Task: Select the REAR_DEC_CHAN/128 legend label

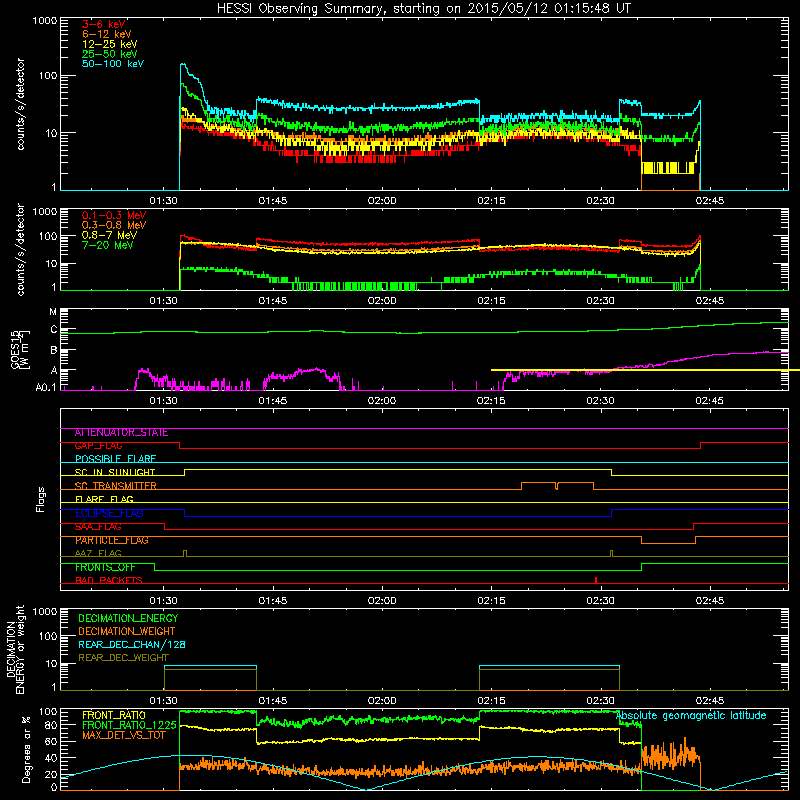Action: 132,645
